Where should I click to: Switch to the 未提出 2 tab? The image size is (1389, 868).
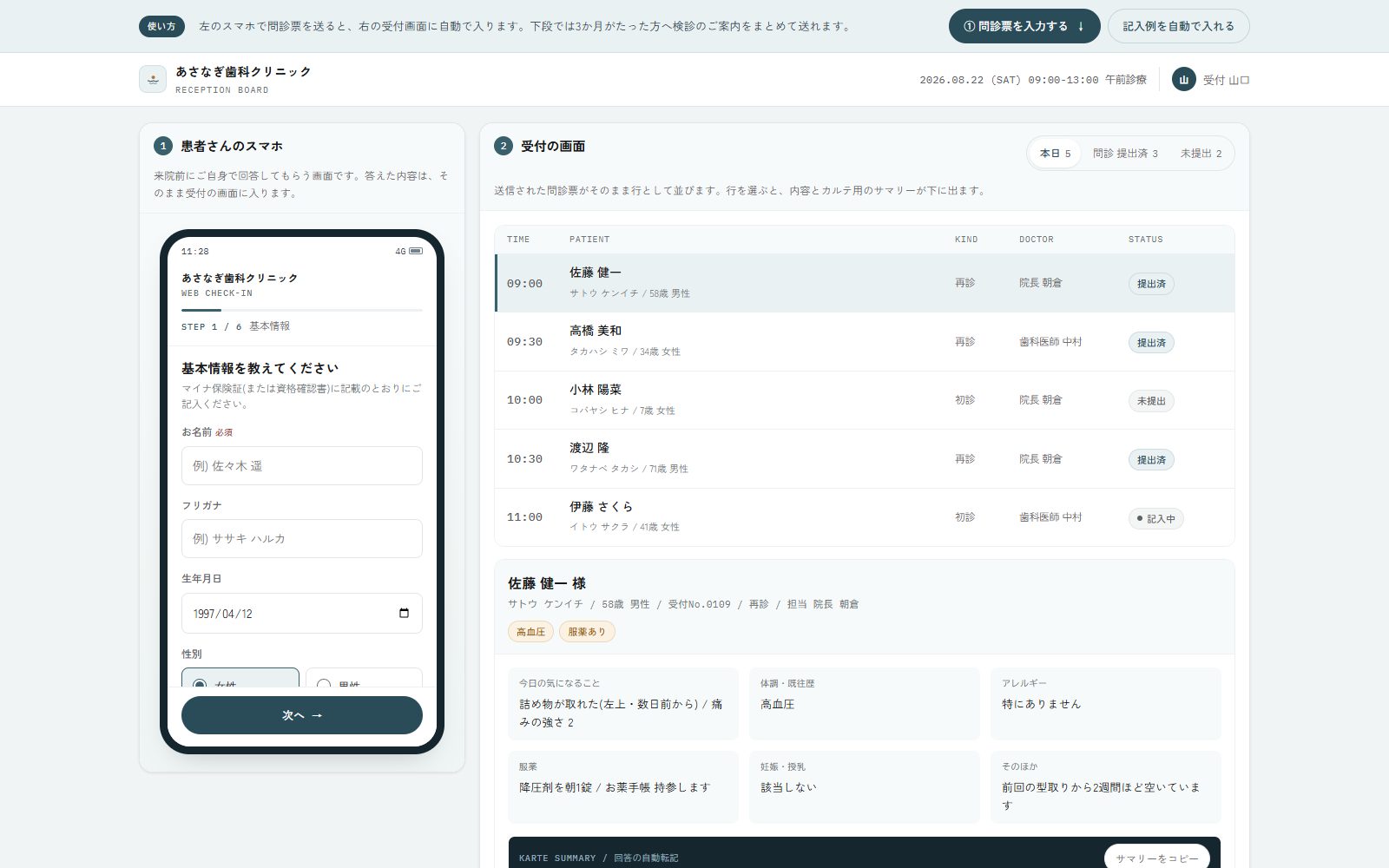pyautogui.click(x=1201, y=154)
